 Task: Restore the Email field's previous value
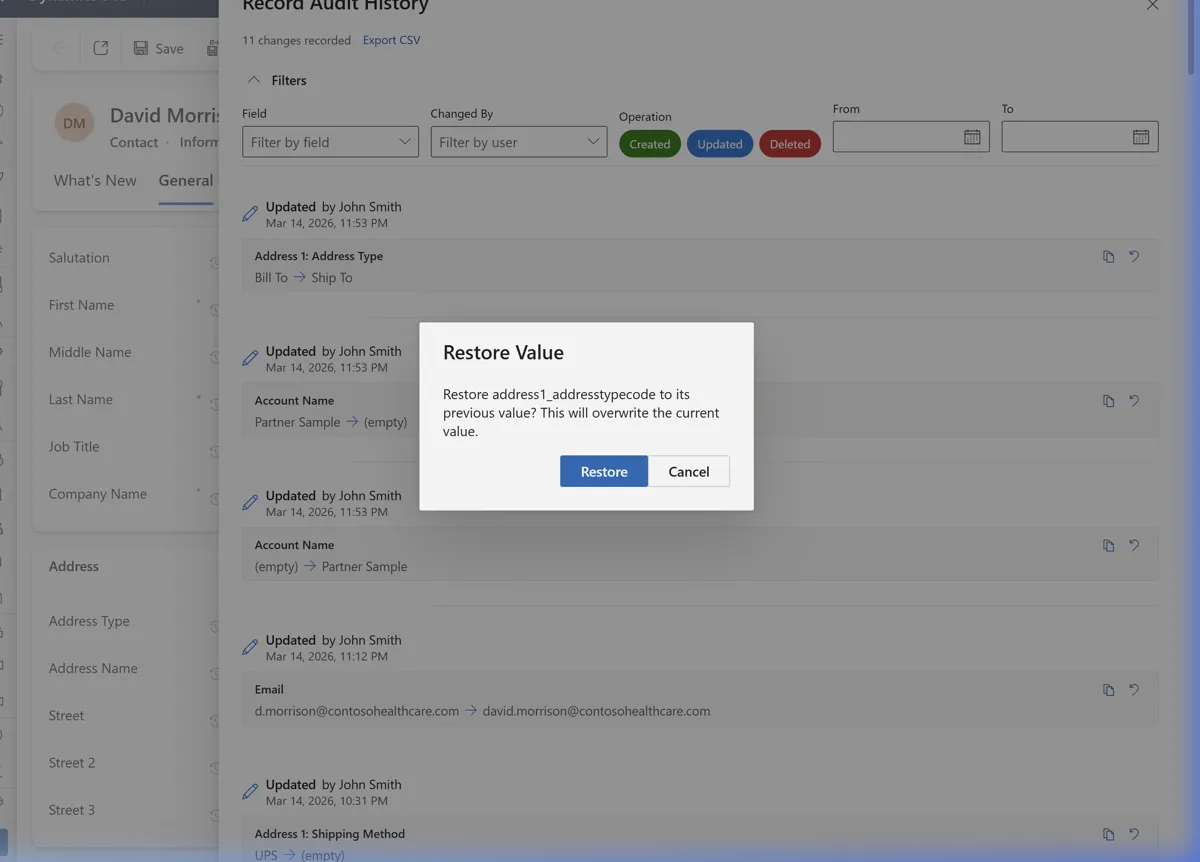pyautogui.click(x=1134, y=690)
